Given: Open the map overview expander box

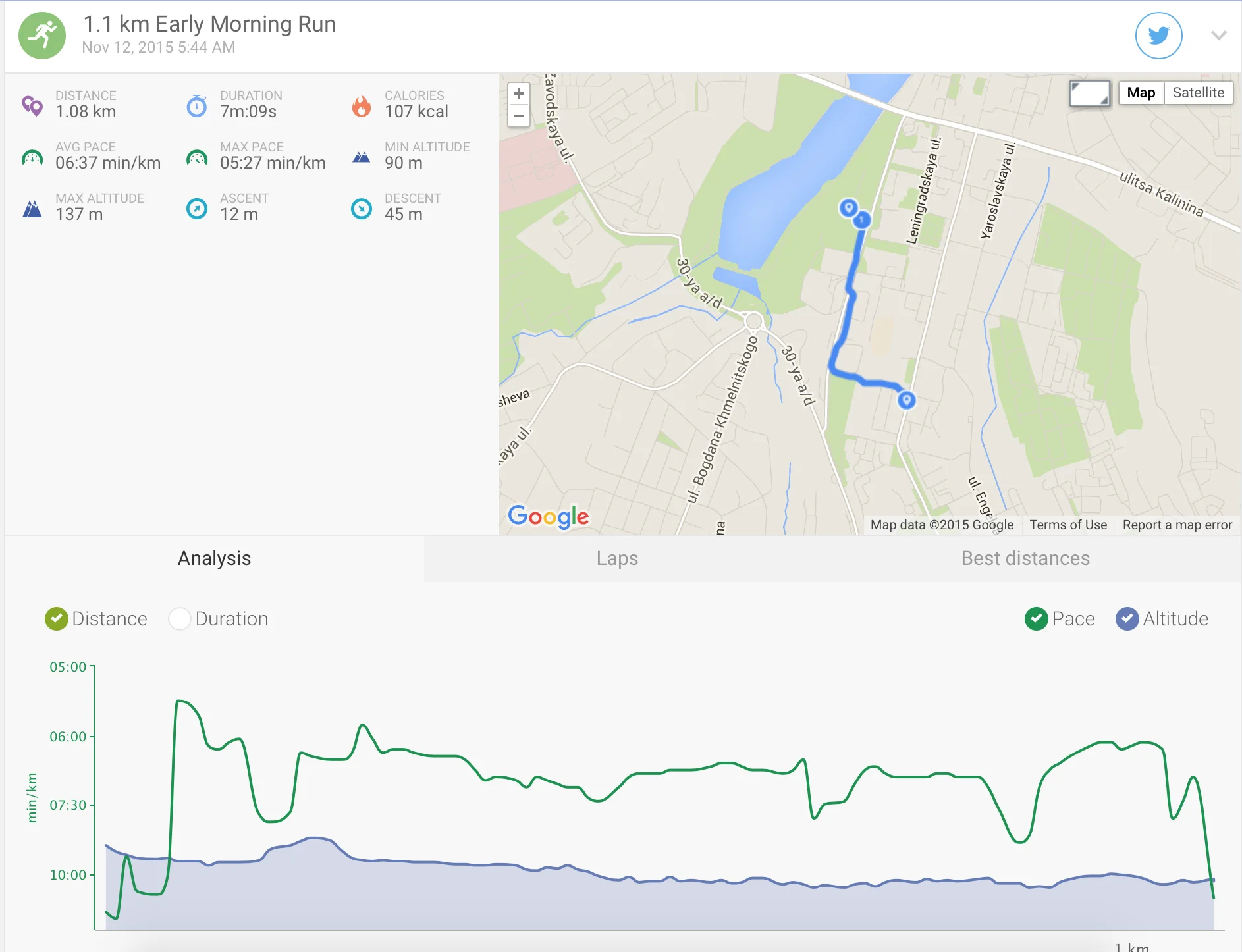Looking at the screenshot, I should pos(1089,93).
